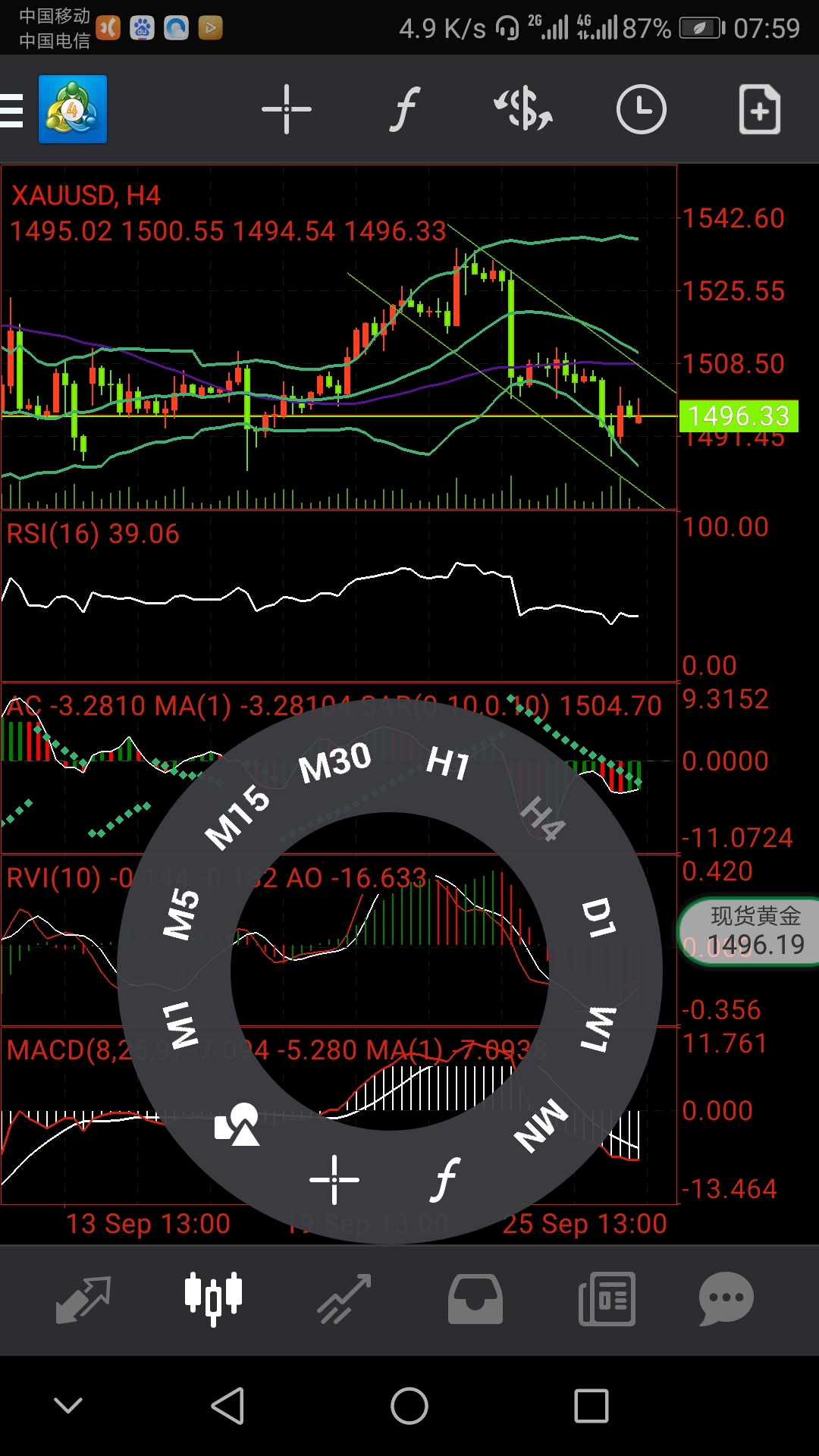
Task: Open Quotes tab with arrows icon
Action: click(x=83, y=1300)
